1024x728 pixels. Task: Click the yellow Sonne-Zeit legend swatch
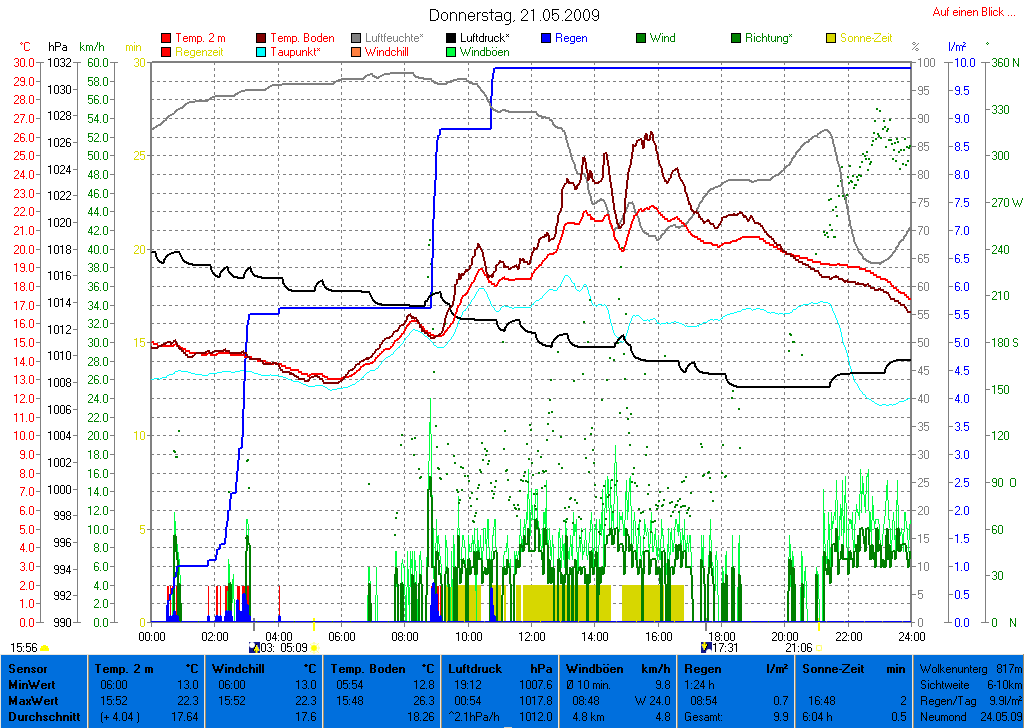click(x=832, y=38)
